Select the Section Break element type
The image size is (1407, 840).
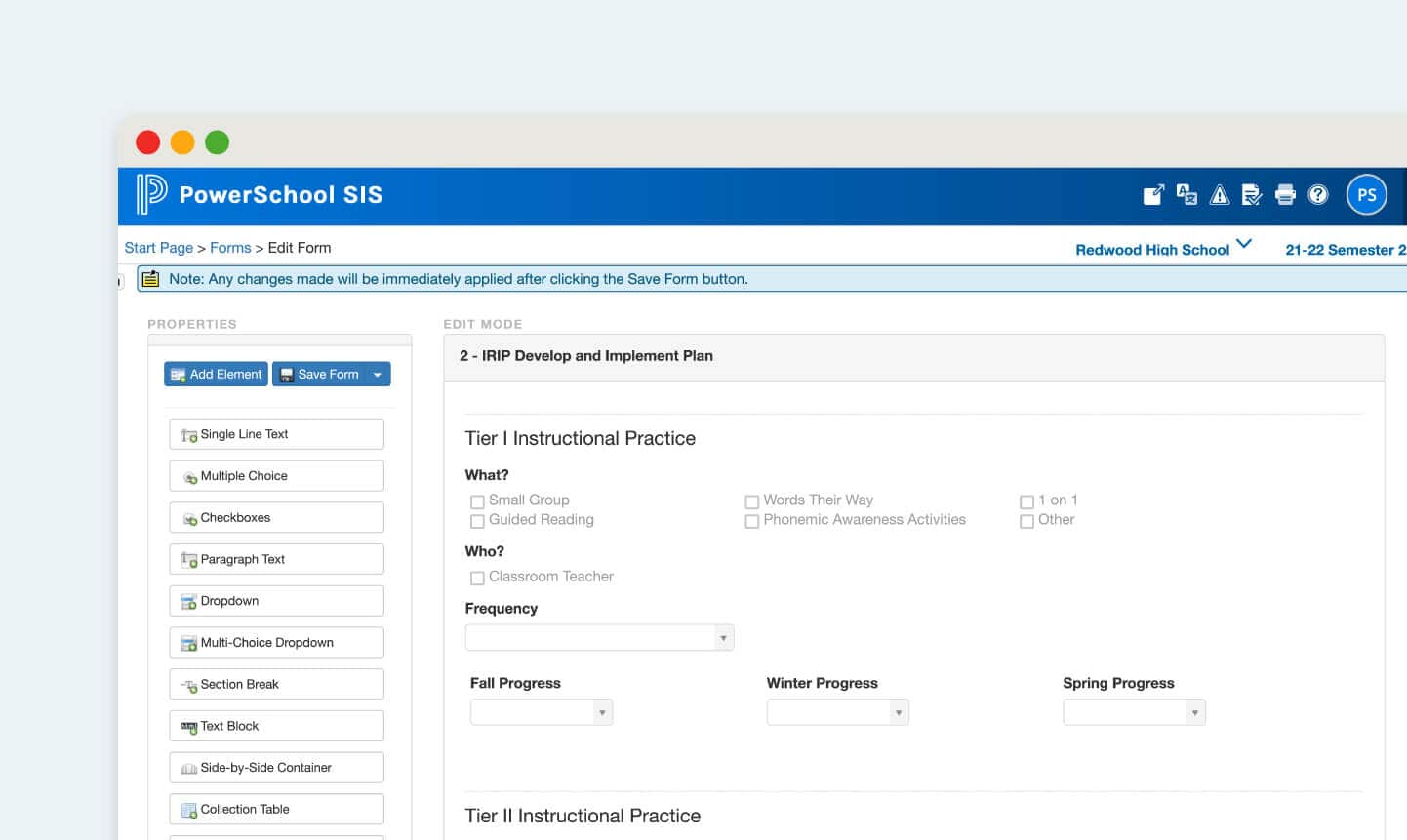click(276, 683)
